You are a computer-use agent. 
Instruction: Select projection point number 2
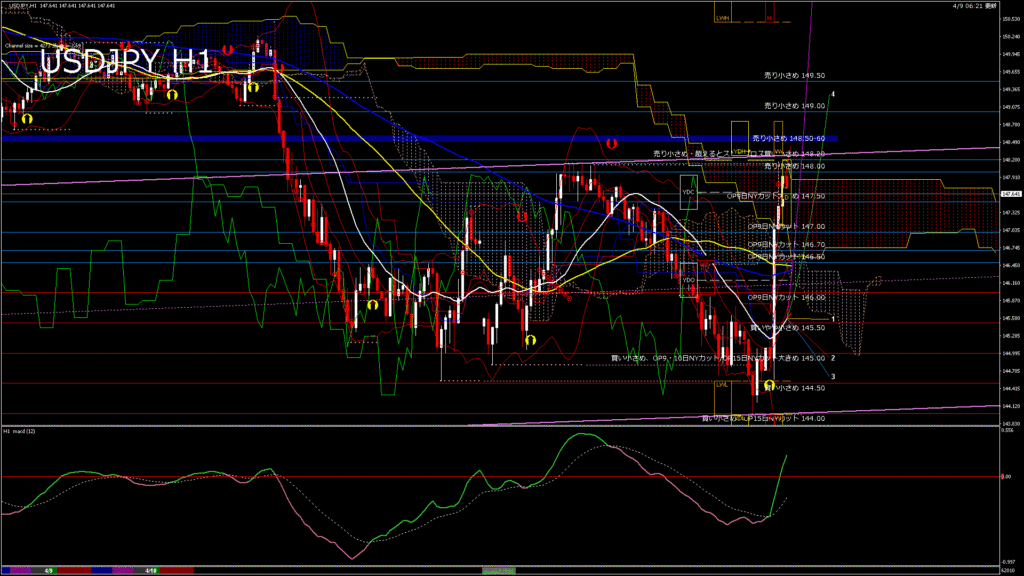pos(833,357)
